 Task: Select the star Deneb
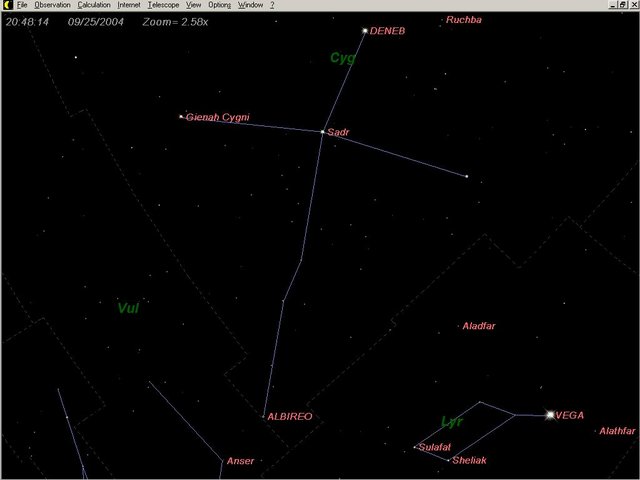365,31
